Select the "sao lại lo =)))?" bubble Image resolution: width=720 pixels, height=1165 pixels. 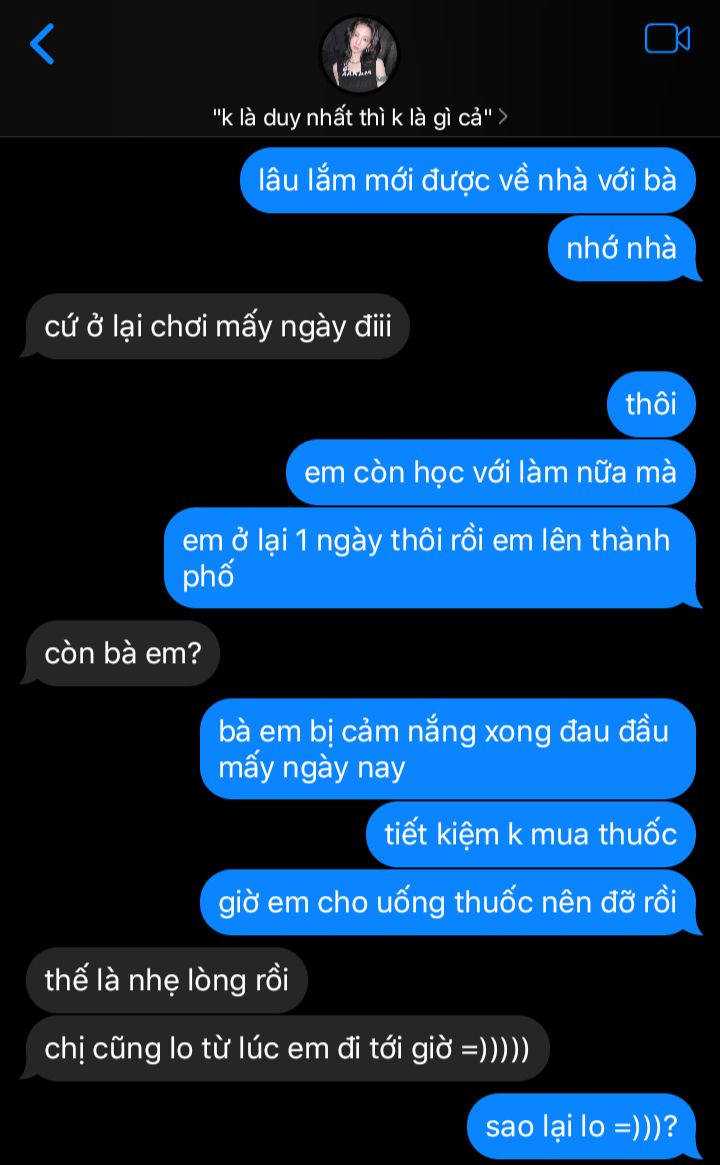tap(581, 1126)
